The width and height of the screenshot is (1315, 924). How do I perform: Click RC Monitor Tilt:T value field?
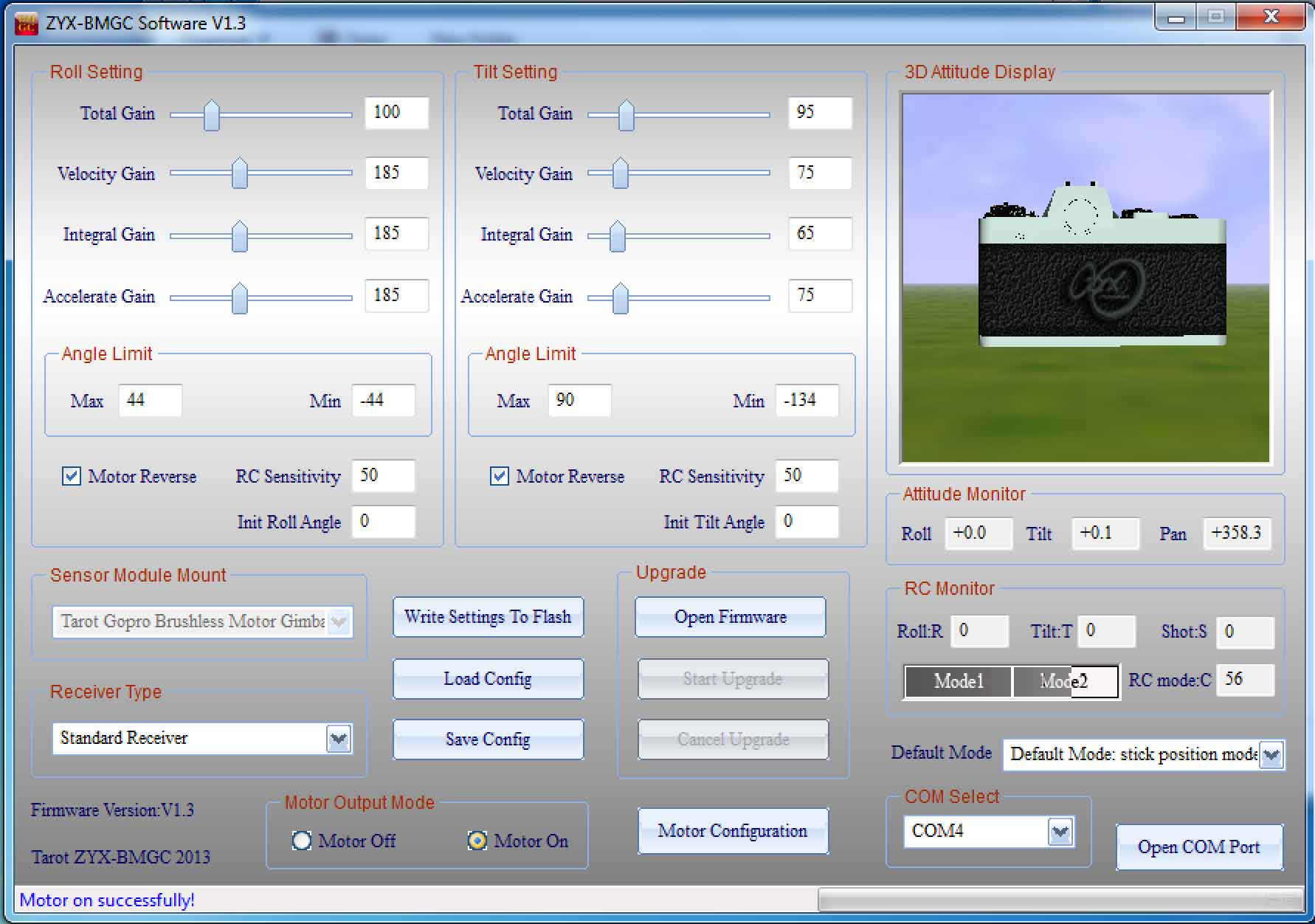click(1106, 632)
